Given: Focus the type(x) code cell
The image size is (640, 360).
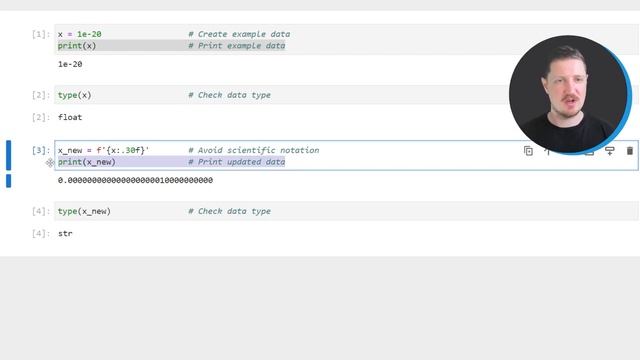Looking at the screenshot, I should click(346, 95).
